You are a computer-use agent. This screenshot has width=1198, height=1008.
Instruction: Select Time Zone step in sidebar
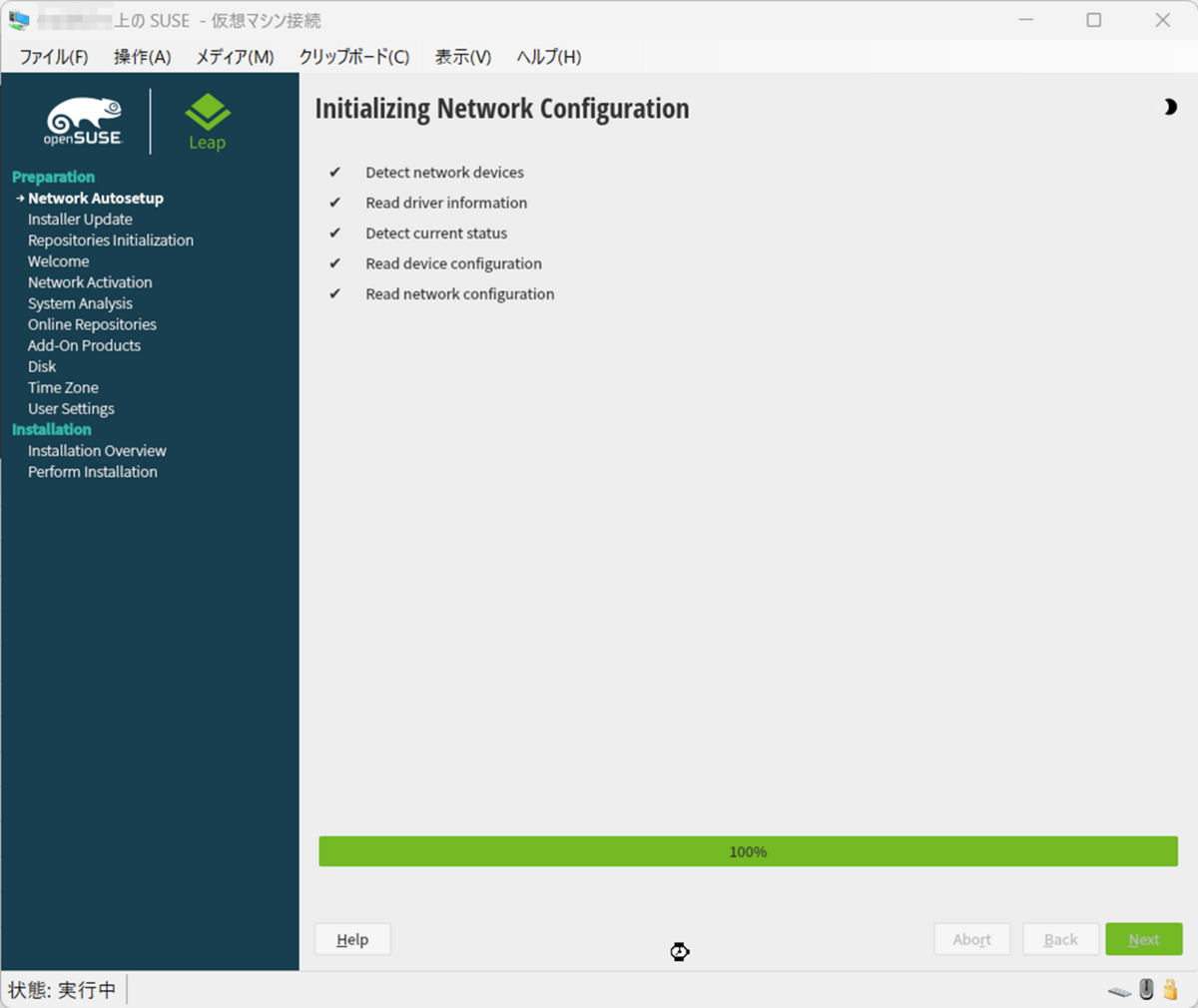tap(63, 387)
